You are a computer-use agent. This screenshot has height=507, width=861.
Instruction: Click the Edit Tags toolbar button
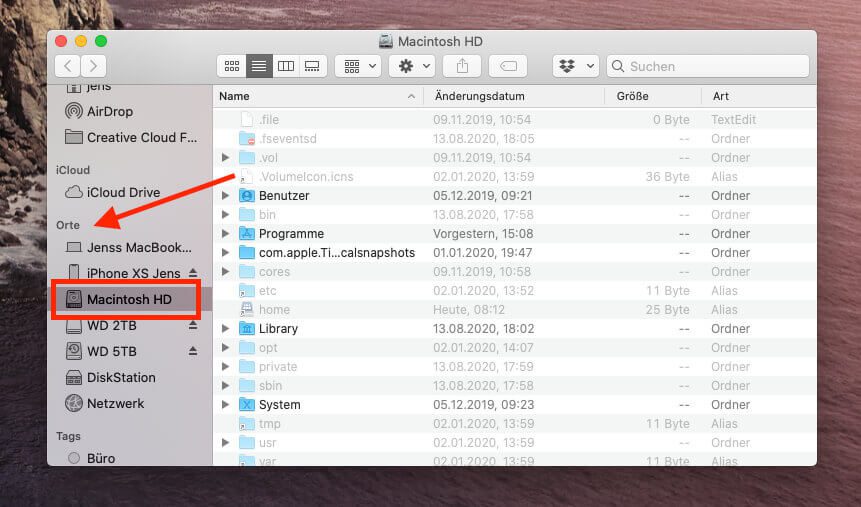click(x=508, y=66)
